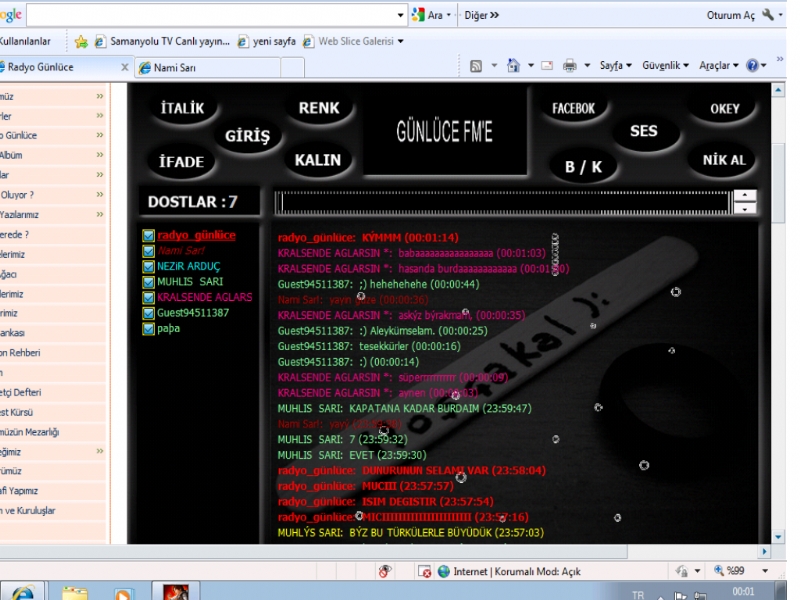The width and height of the screenshot is (800, 600).
Task: Open media player taskbar icon
Action: 123,593
